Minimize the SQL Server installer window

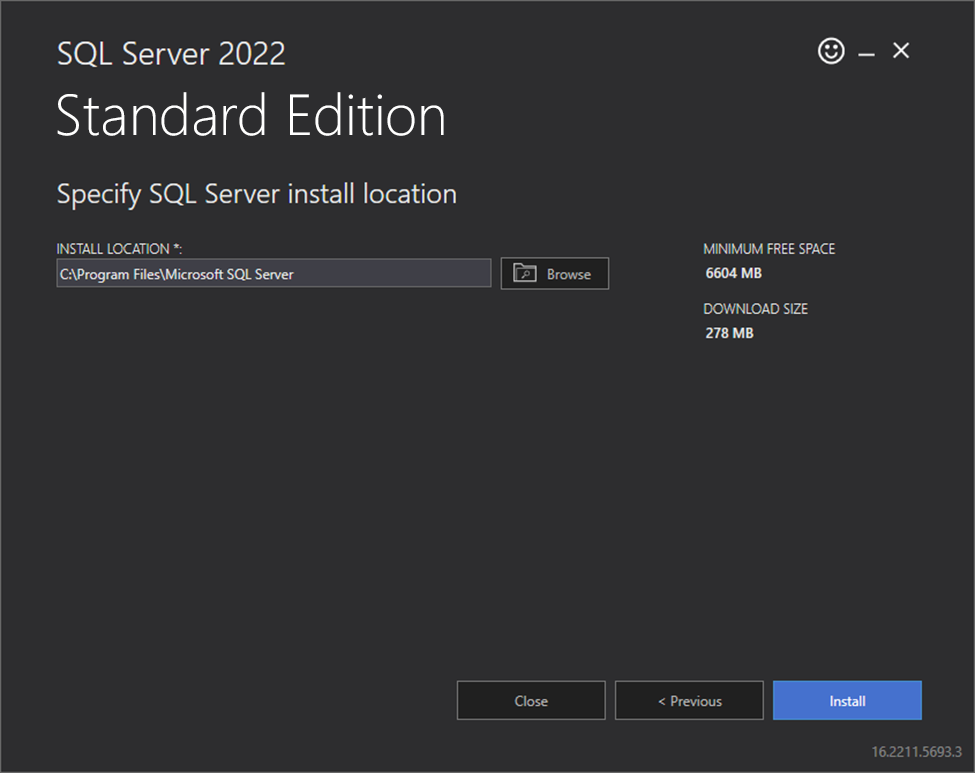point(866,53)
